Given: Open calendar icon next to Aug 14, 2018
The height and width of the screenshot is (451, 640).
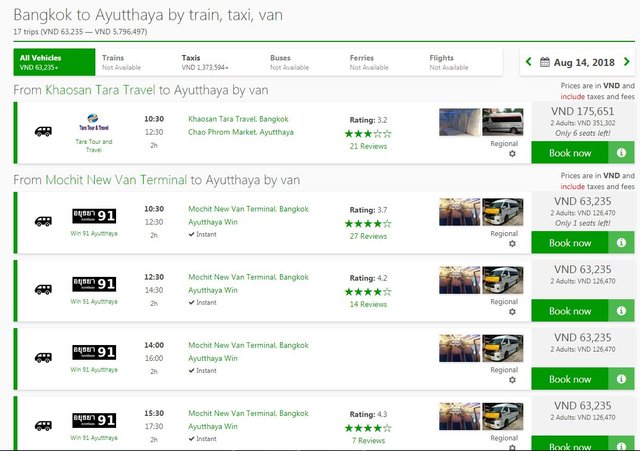Looking at the screenshot, I should click(544, 62).
